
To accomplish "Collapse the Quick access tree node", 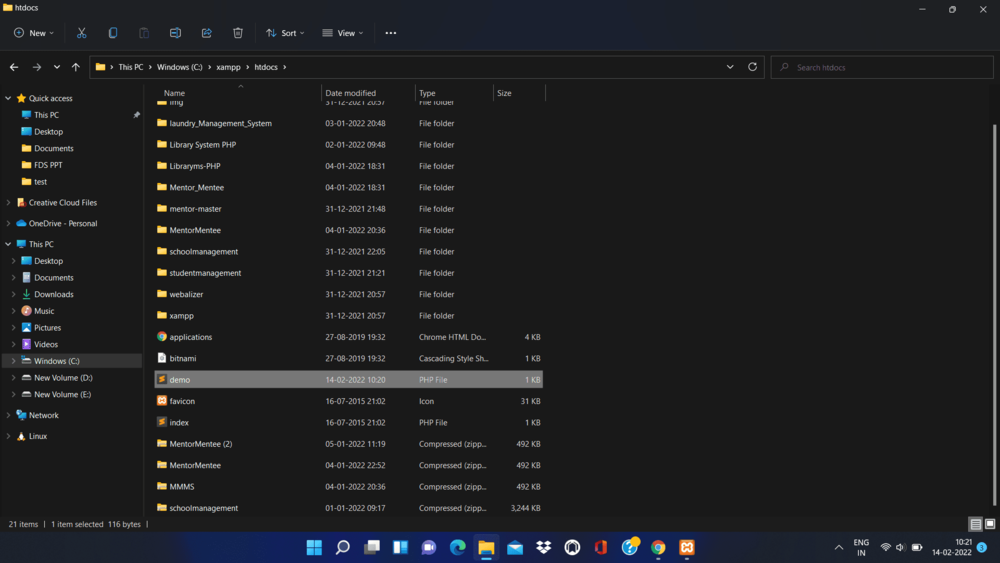I will point(8,98).
